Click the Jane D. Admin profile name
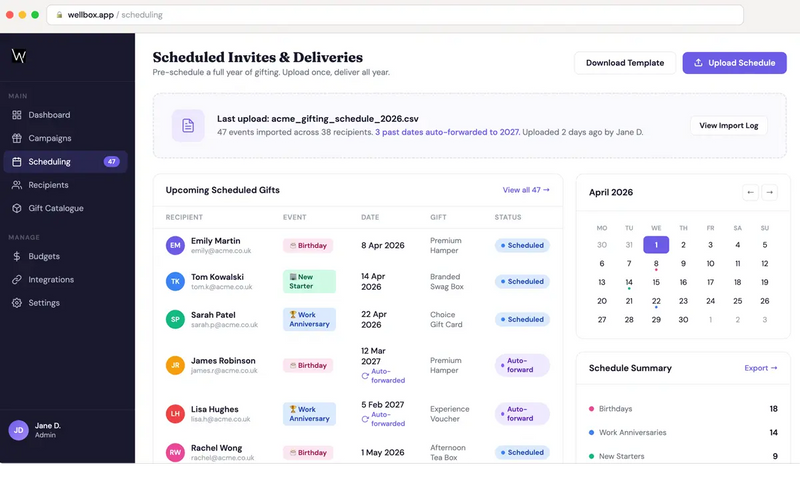 click(47, 430)
